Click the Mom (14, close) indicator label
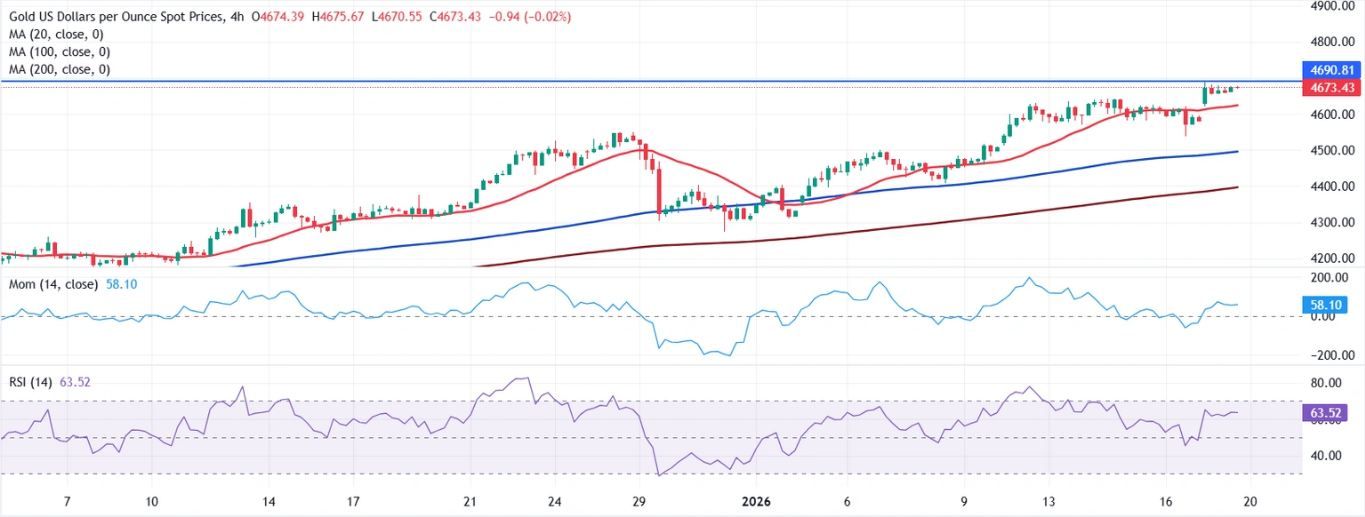Image resolution: width=1365 pixels, height=517 pixels. [54, 284]
